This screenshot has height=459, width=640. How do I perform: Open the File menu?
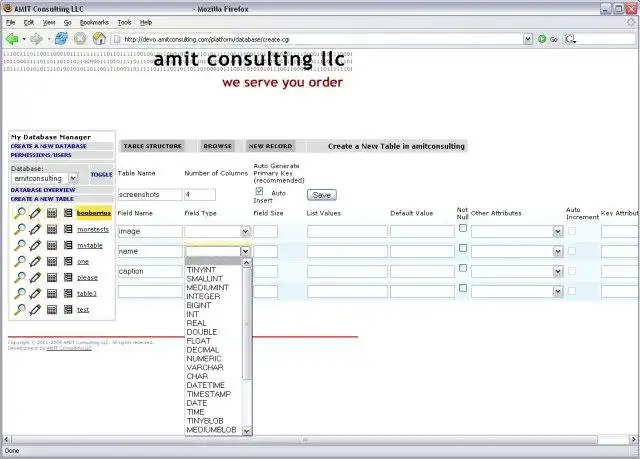click(x=11, y=22)
